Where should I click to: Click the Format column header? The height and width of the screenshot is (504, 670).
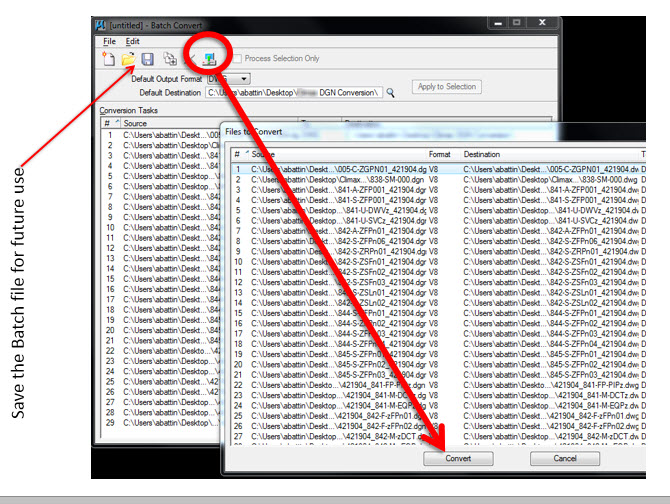tap(440, 155)
